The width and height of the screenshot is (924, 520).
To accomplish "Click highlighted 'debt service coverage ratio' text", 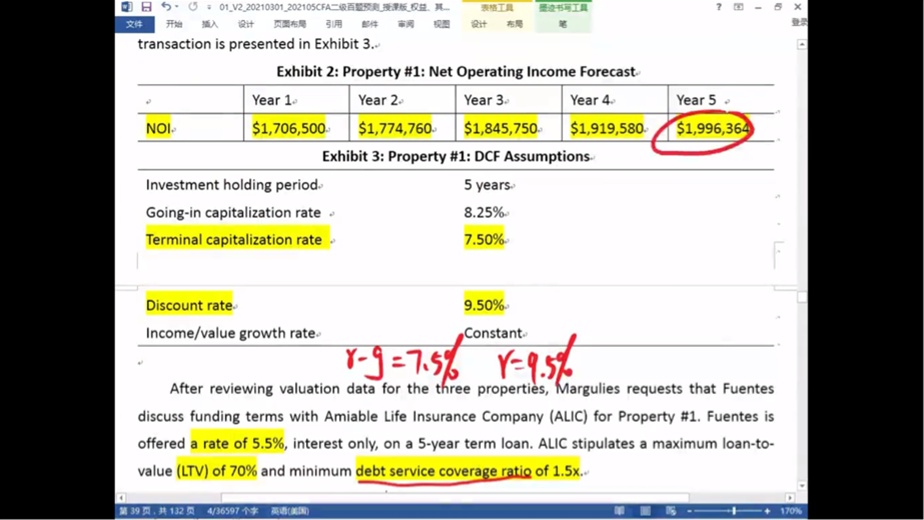I will (x=443, y=471).
